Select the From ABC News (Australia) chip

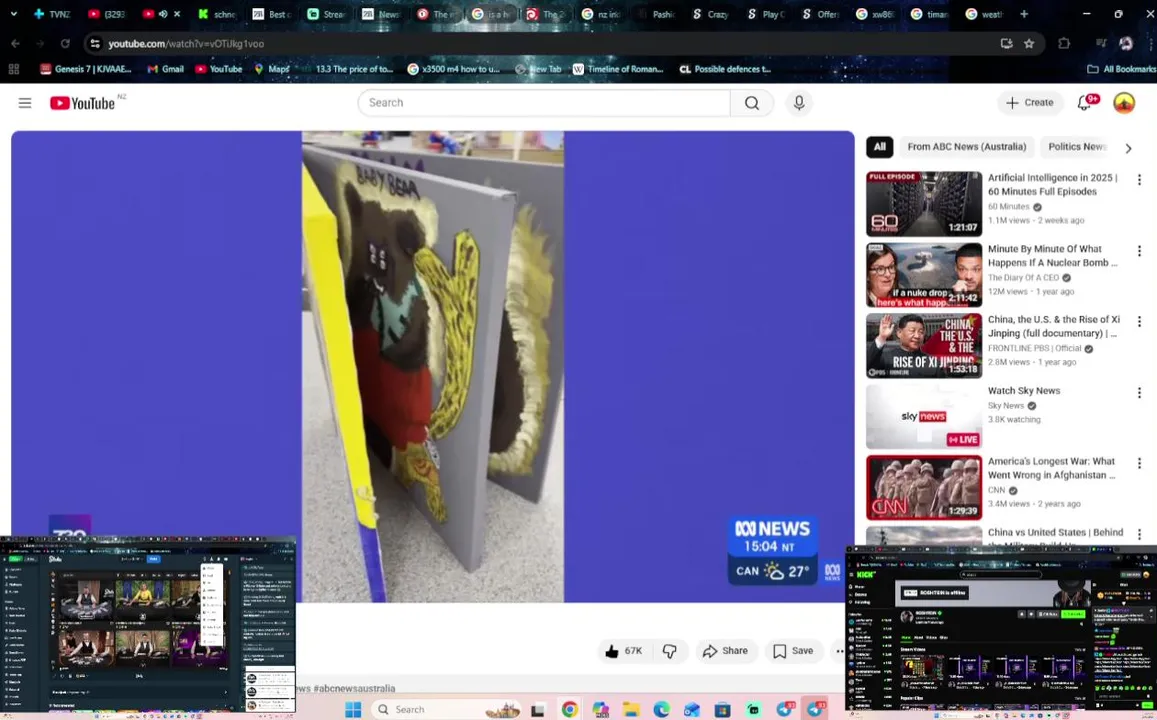pyautogui.click(x=967, y=147)
